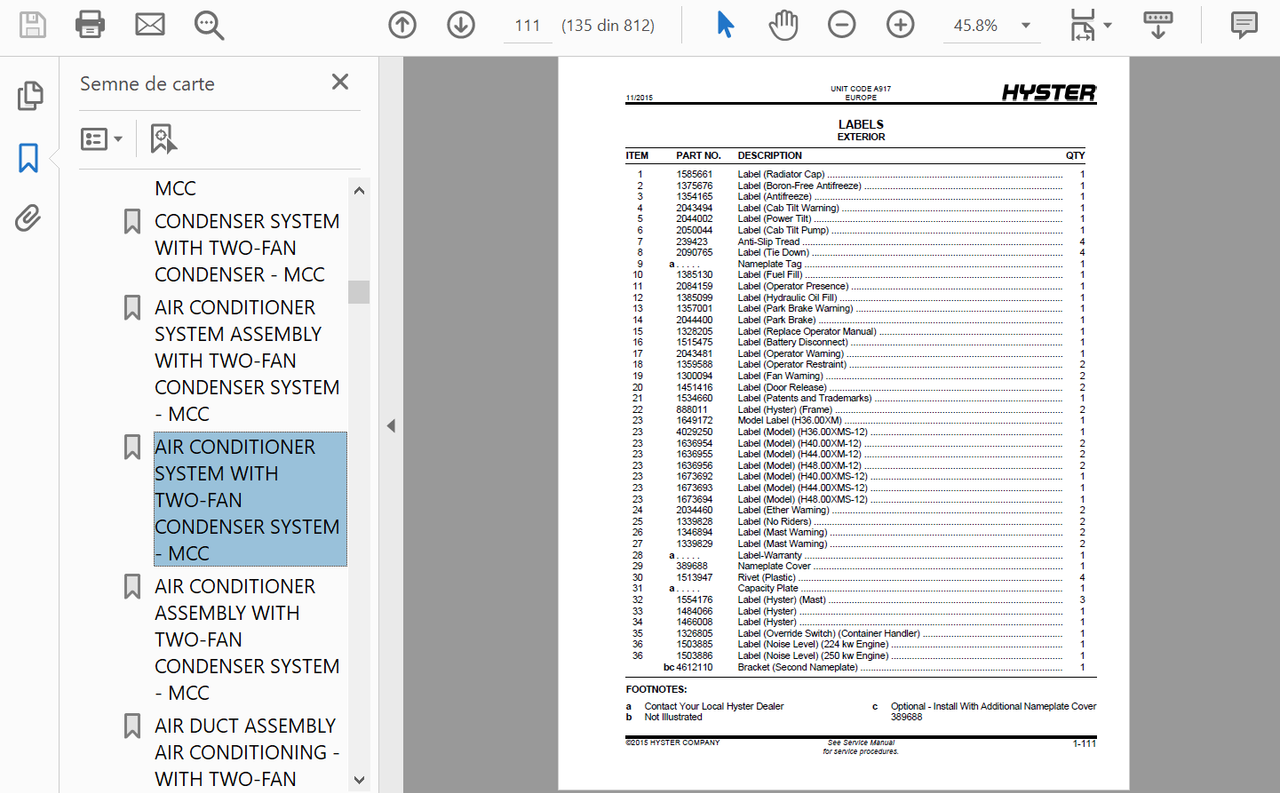Click the PART NO. column header
Viewport: 1280px width, 793px height.
click(698, 155)
